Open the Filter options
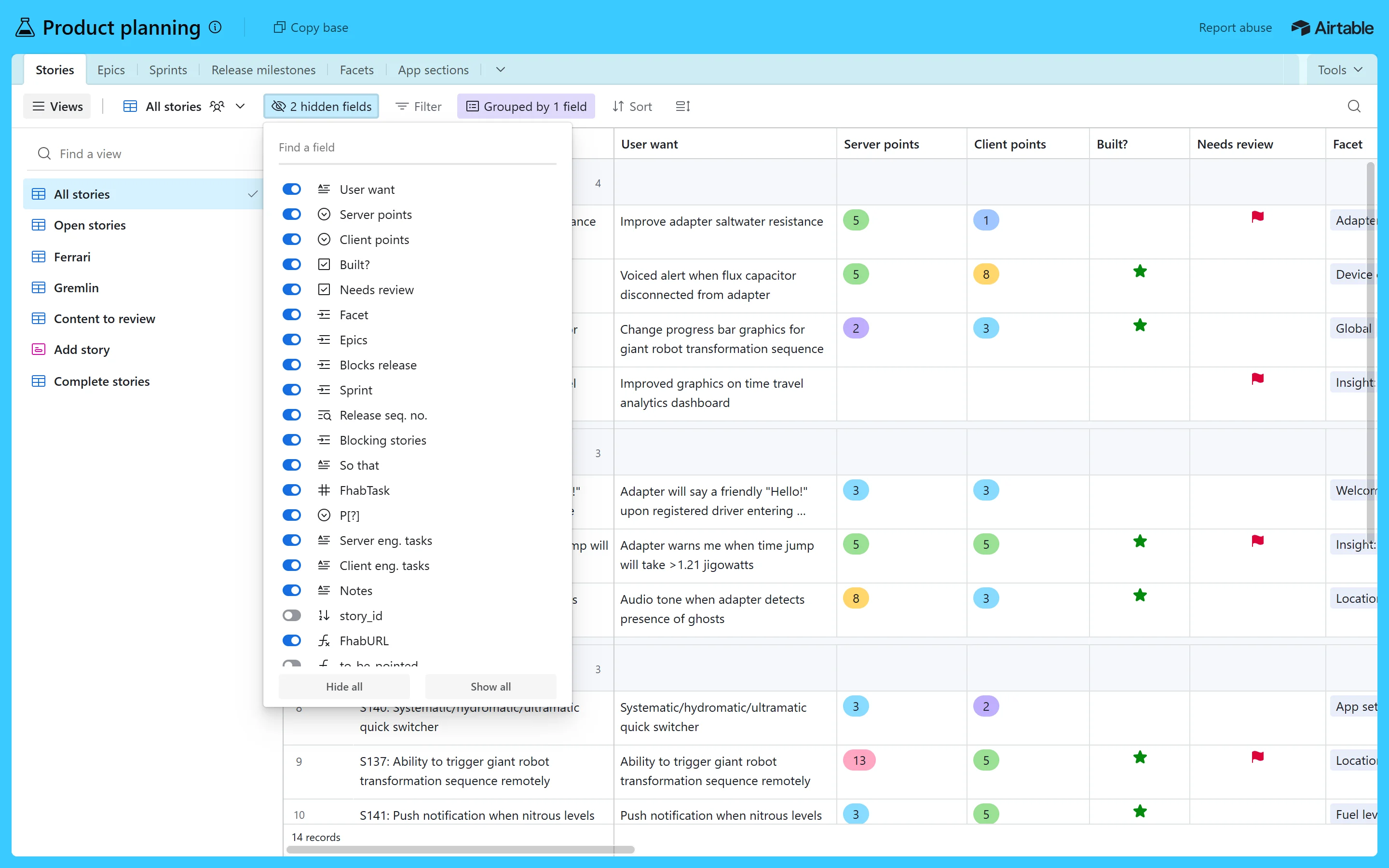Screen dimensions: 1389x868 [419, 106]
